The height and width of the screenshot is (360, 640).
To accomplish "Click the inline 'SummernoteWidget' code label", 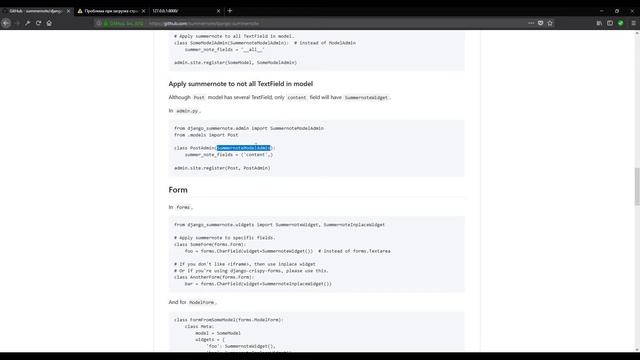I will pyautogui.click(x=366, y=98).
